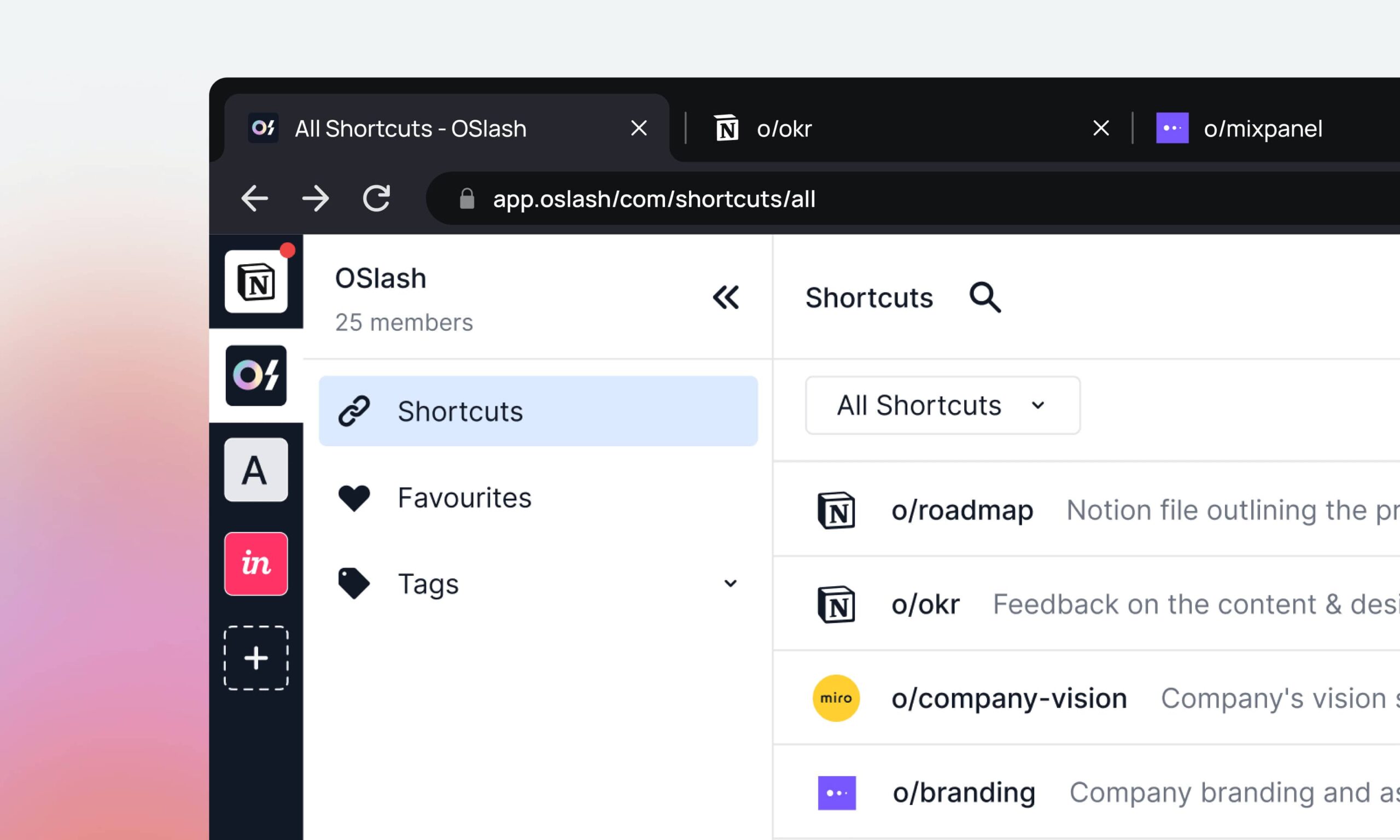This screenshot has height=840, width=1400.
Task: Click the Notion icon next to o/roadmap
Action: (x=836, y=510)
